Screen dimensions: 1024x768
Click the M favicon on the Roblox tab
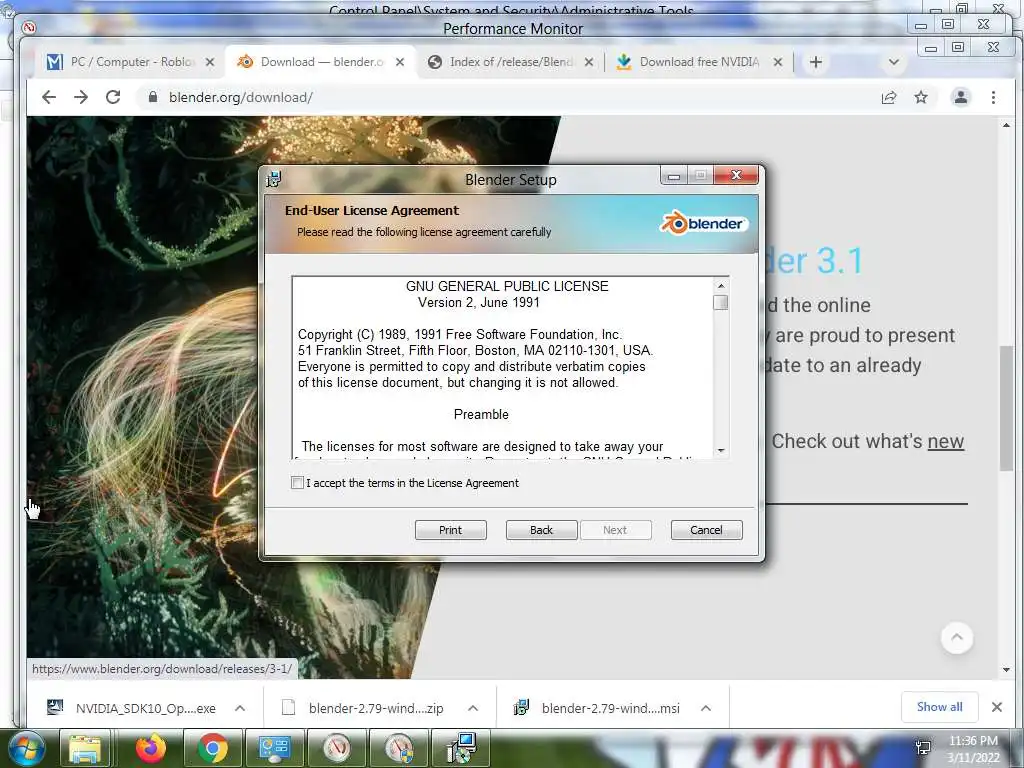pyautogui.click(x=54, y=62)
